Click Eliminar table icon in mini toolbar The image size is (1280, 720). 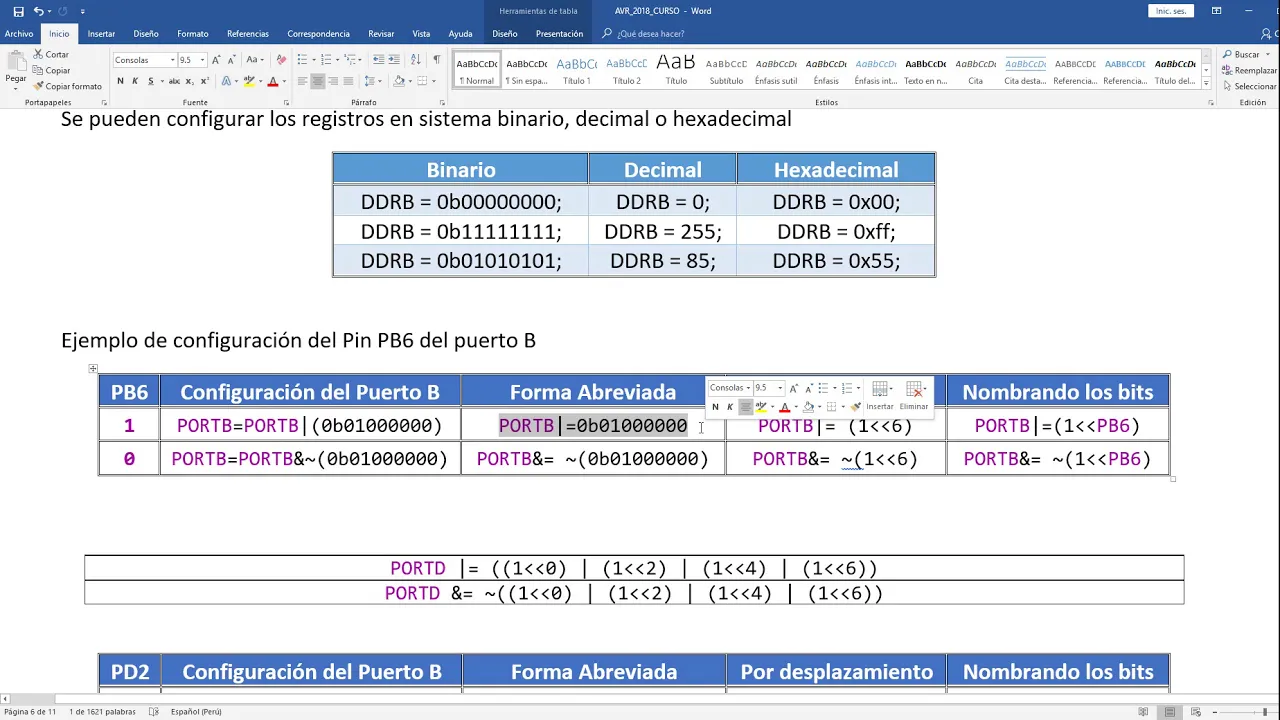tap(914, 394)
